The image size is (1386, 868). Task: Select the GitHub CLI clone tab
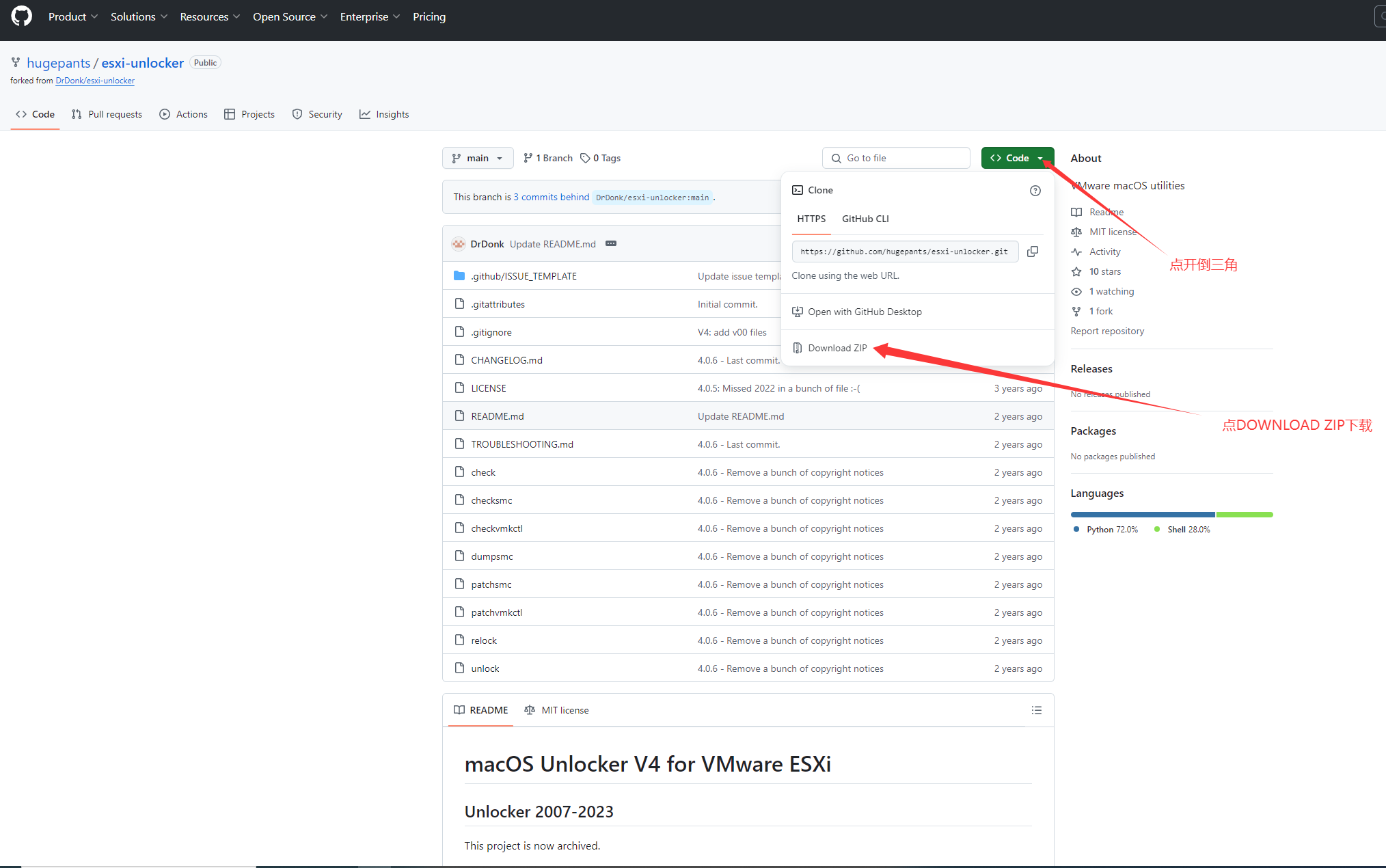865,219
